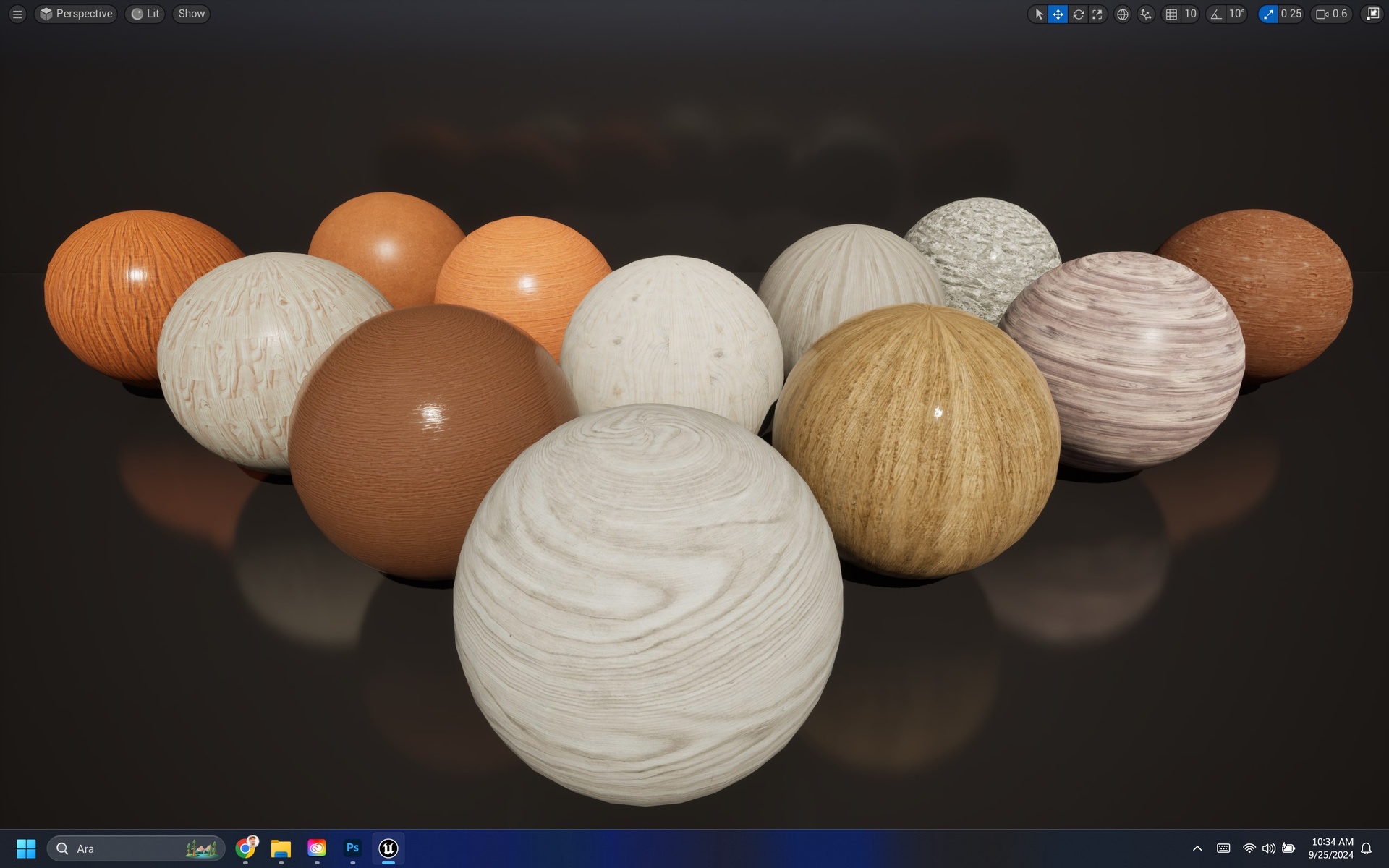Check the battery status icon

[x=1288, y=848]
